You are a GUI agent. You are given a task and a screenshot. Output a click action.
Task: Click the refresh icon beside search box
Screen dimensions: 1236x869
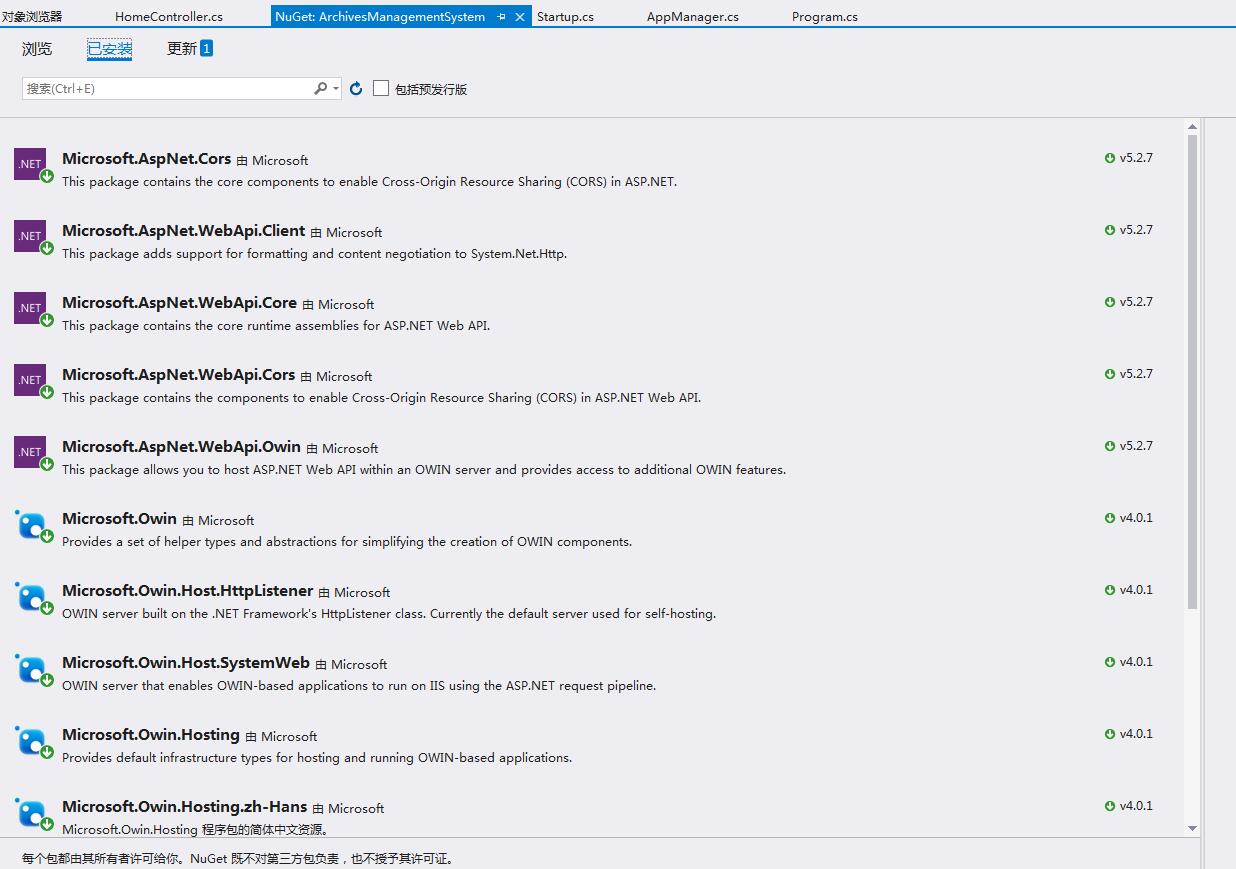point(356,89)
